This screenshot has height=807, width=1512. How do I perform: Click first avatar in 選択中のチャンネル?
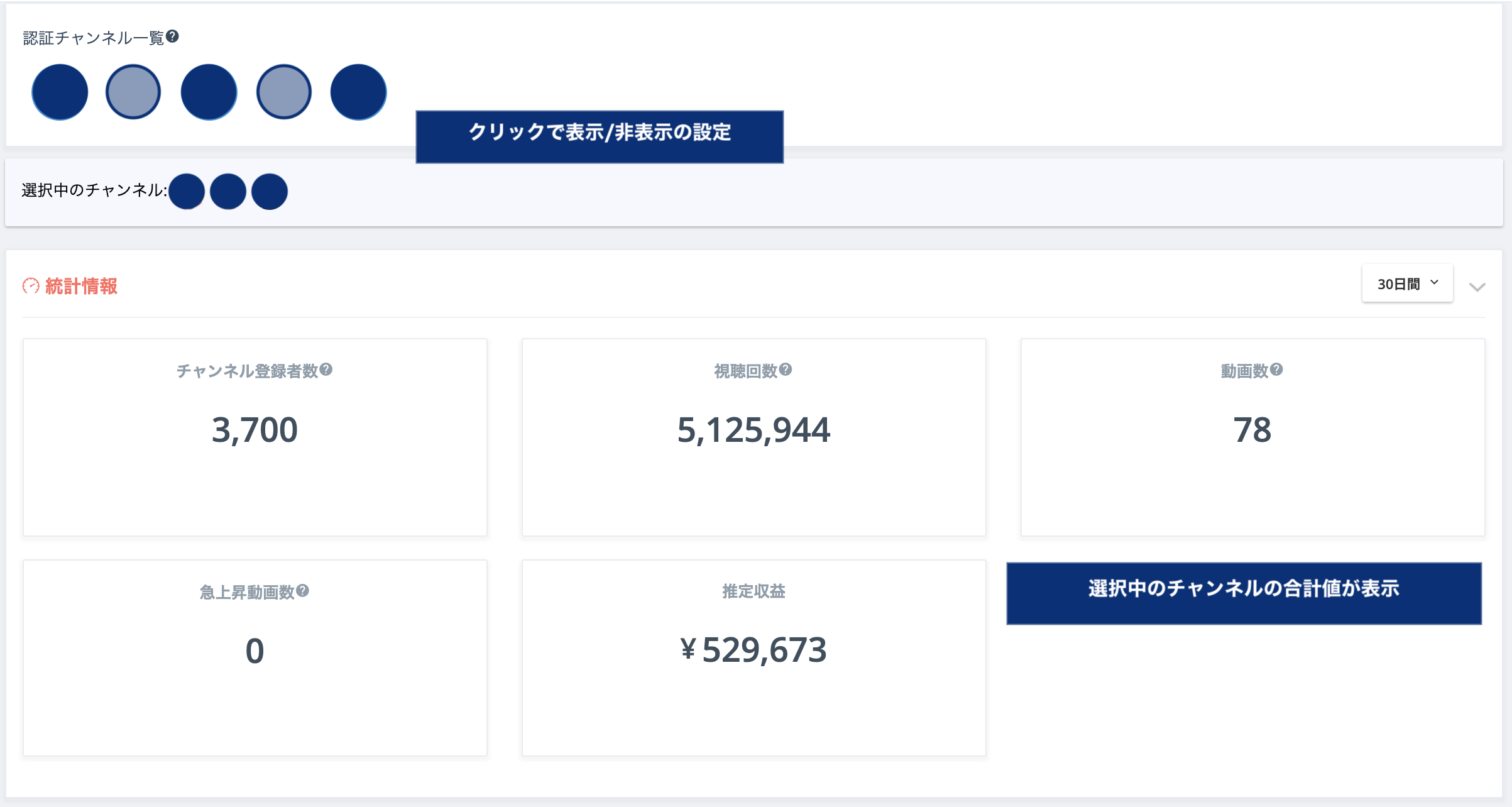click(x=187, y=192)
